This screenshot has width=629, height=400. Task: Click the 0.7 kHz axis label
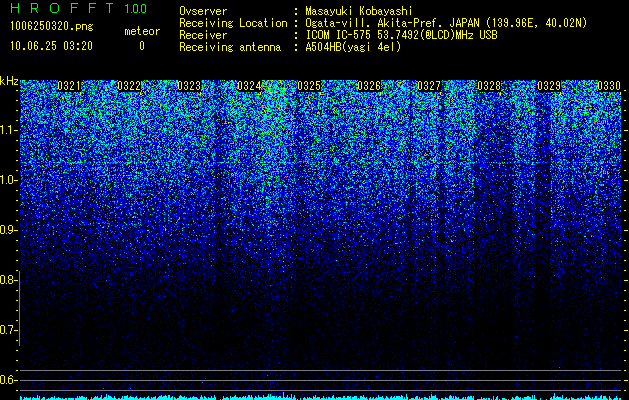[8, 330]
